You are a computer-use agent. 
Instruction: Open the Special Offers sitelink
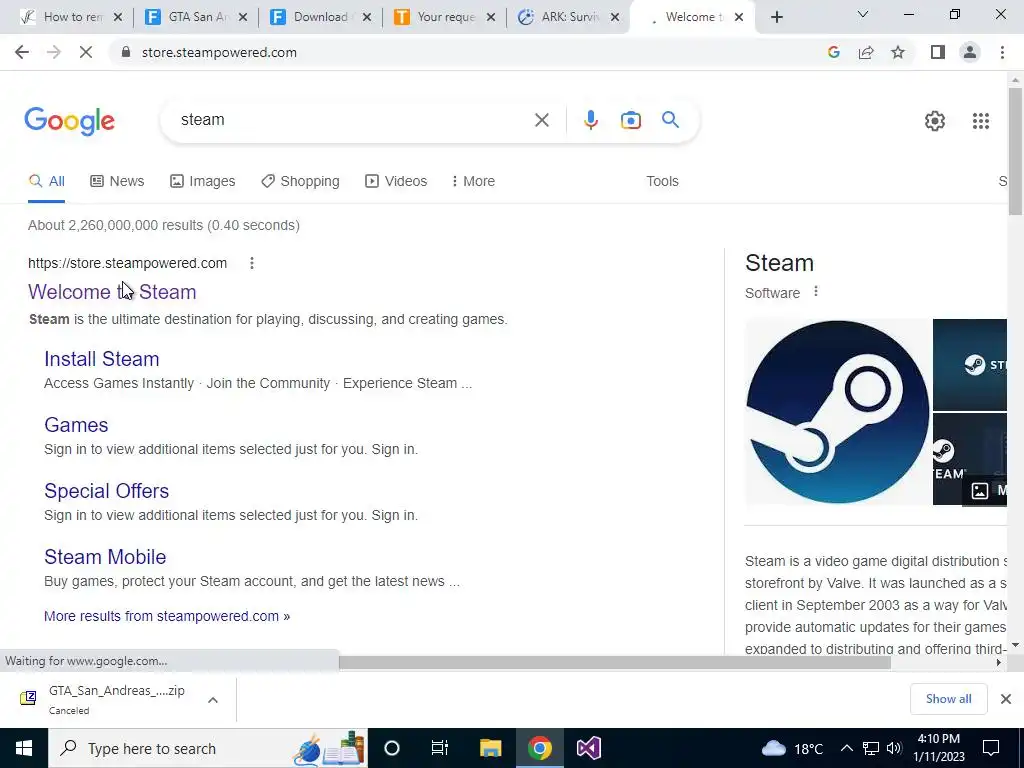(106, 491)
